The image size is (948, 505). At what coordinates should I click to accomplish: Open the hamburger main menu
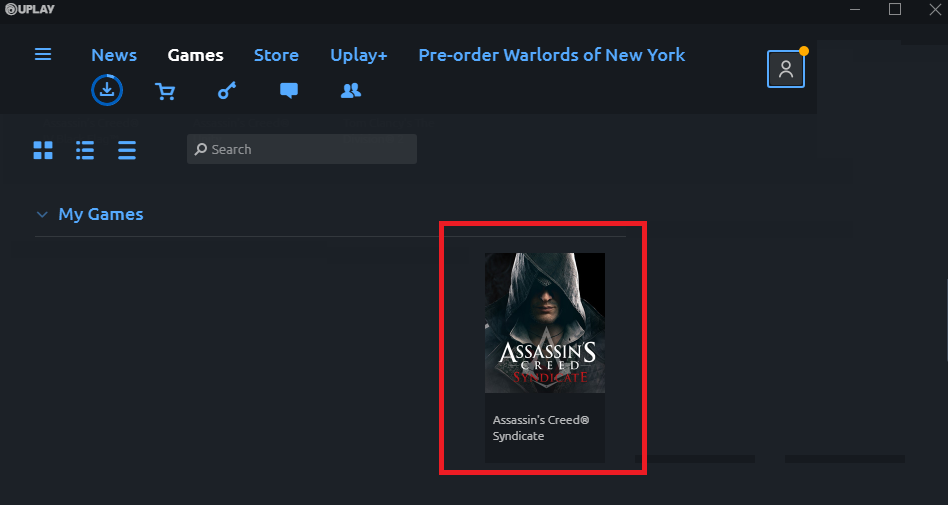tap(43, 54)
